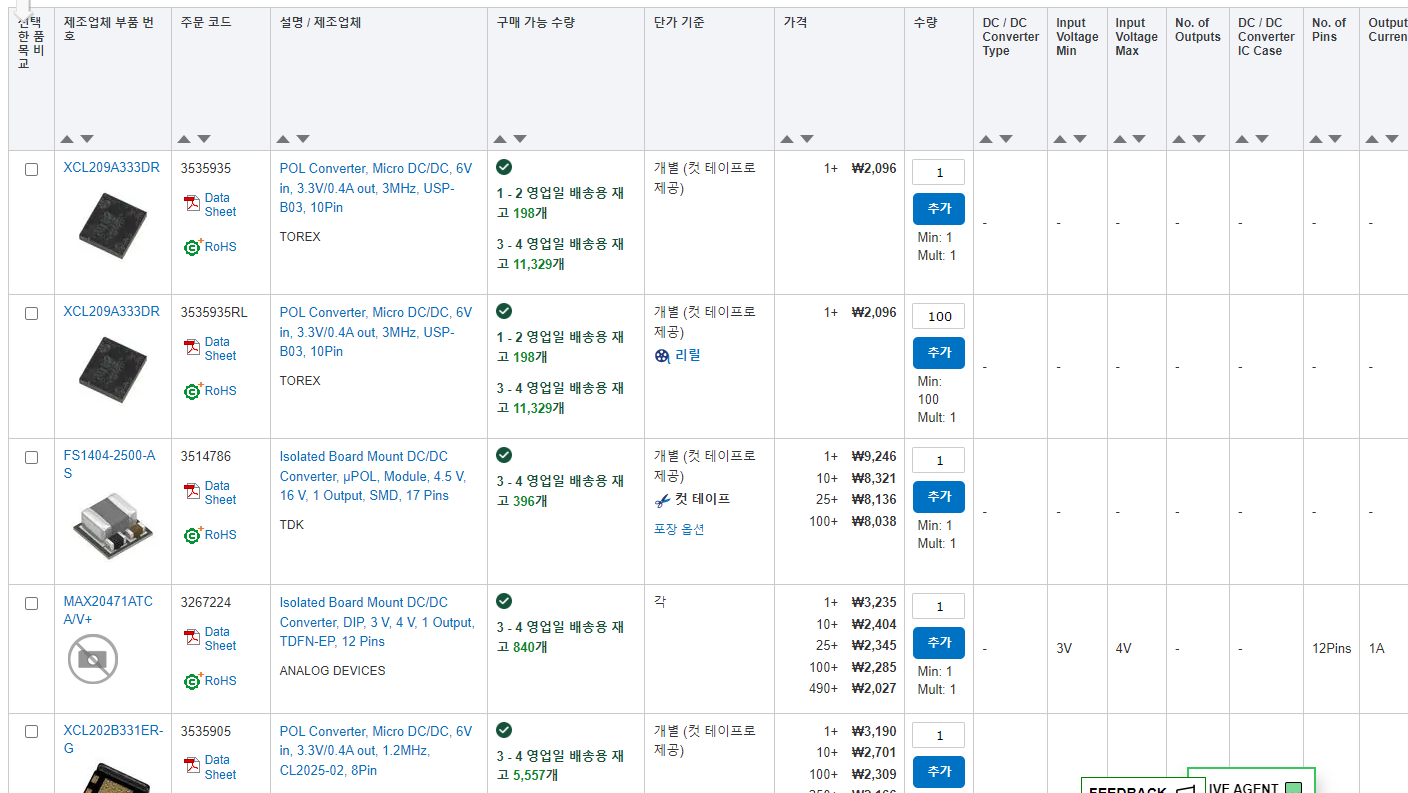
Task: Select checkbox for MAX20471ATCA/V+
Action: pyautogui.click(x=32, y=603)
